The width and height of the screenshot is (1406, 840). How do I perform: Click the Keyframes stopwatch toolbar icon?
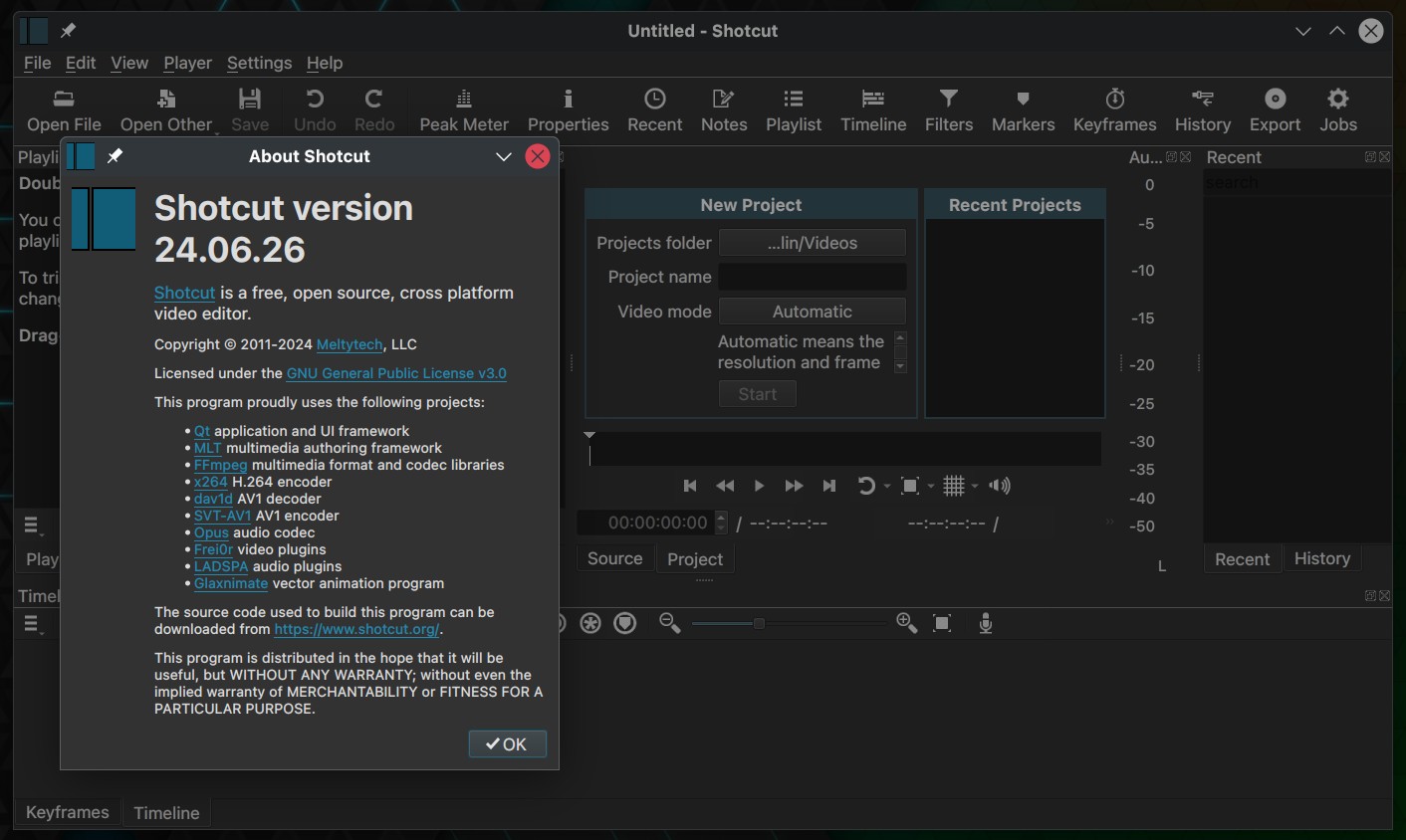coord(1115,99)
